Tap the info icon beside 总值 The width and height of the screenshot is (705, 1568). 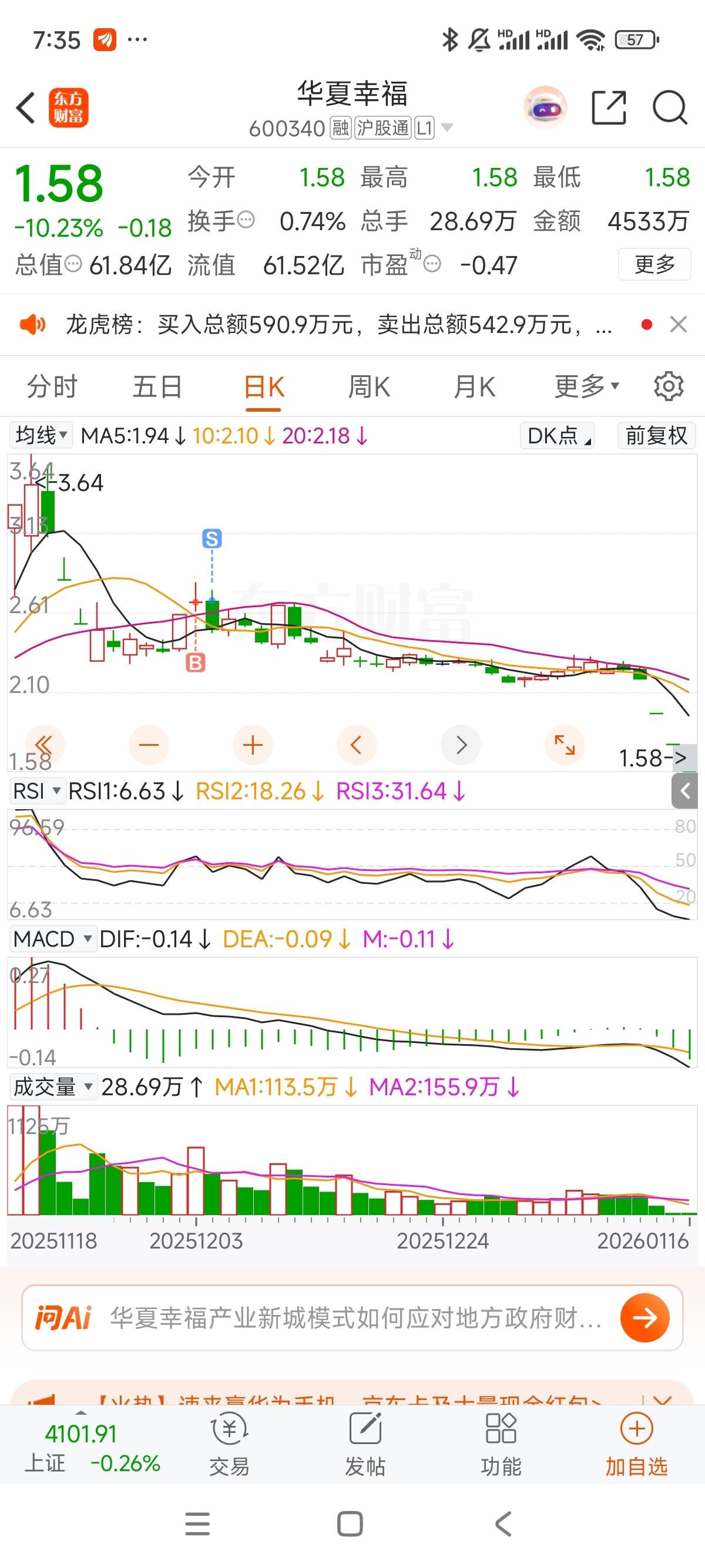[x=73, y=264]
